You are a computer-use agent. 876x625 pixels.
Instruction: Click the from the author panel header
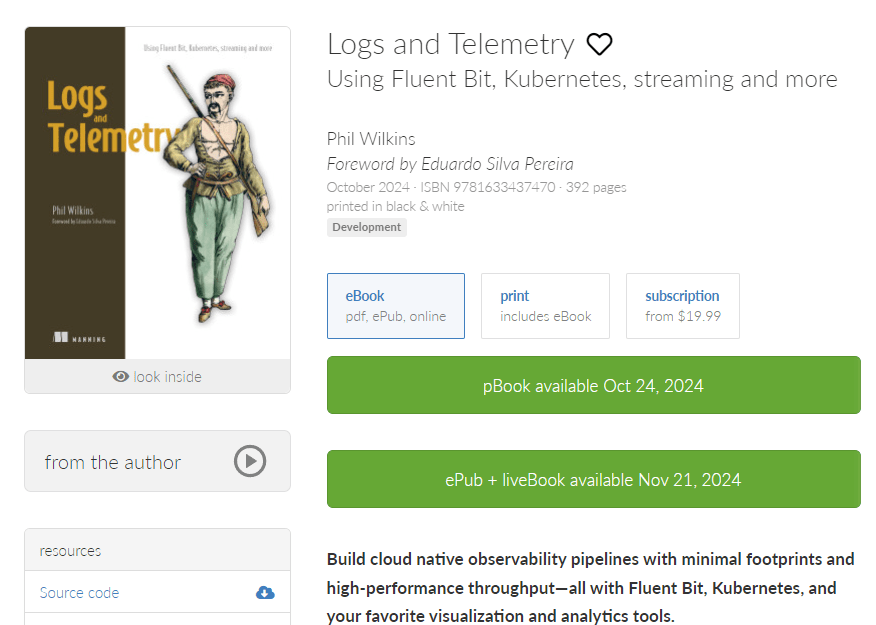113,461
